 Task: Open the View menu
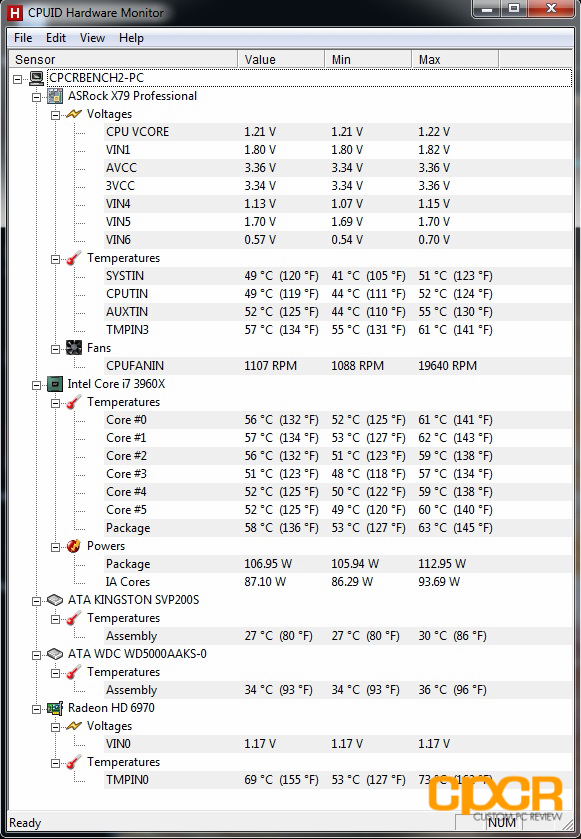pyautogui.click(x=92, y=38)
